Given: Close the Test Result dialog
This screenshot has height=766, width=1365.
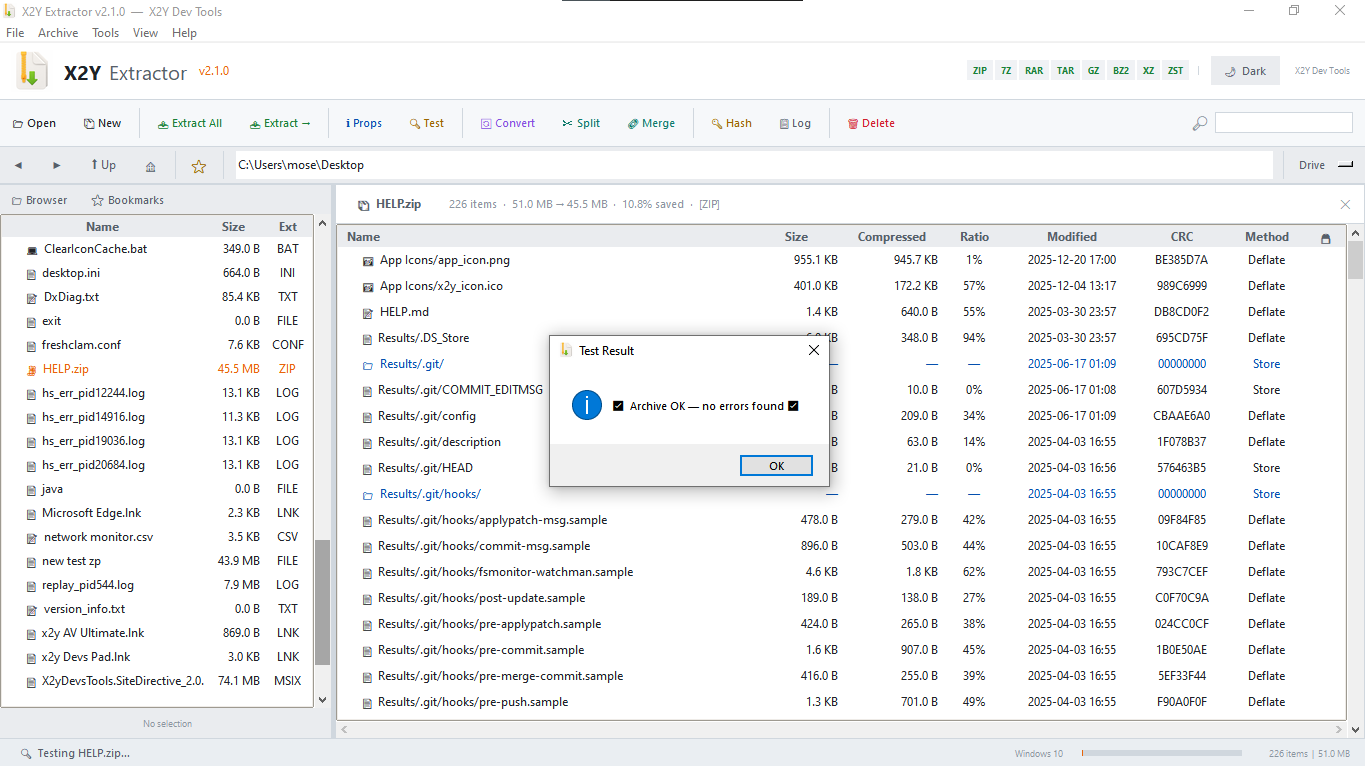Looking at the screenshot, I should tap(813, 351).
